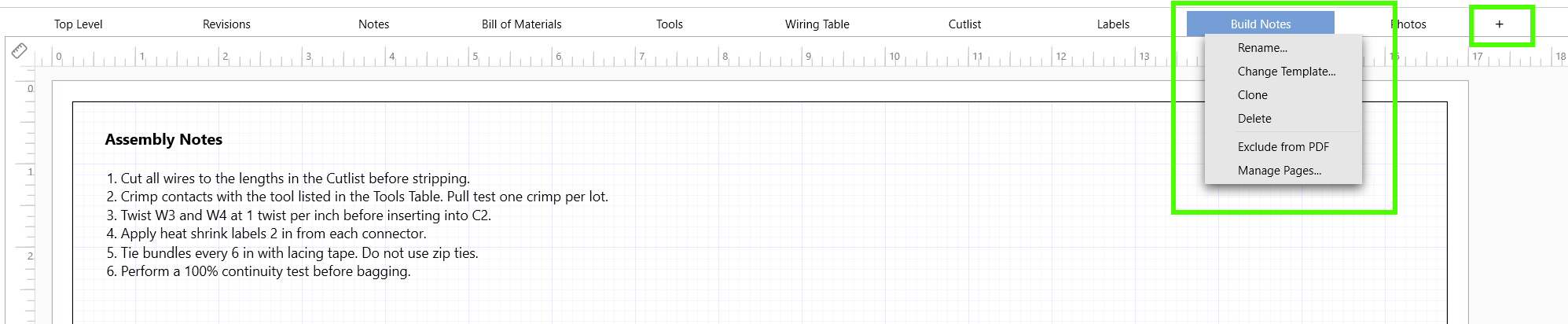Click the Assembly Notes heading

(163, 139)
